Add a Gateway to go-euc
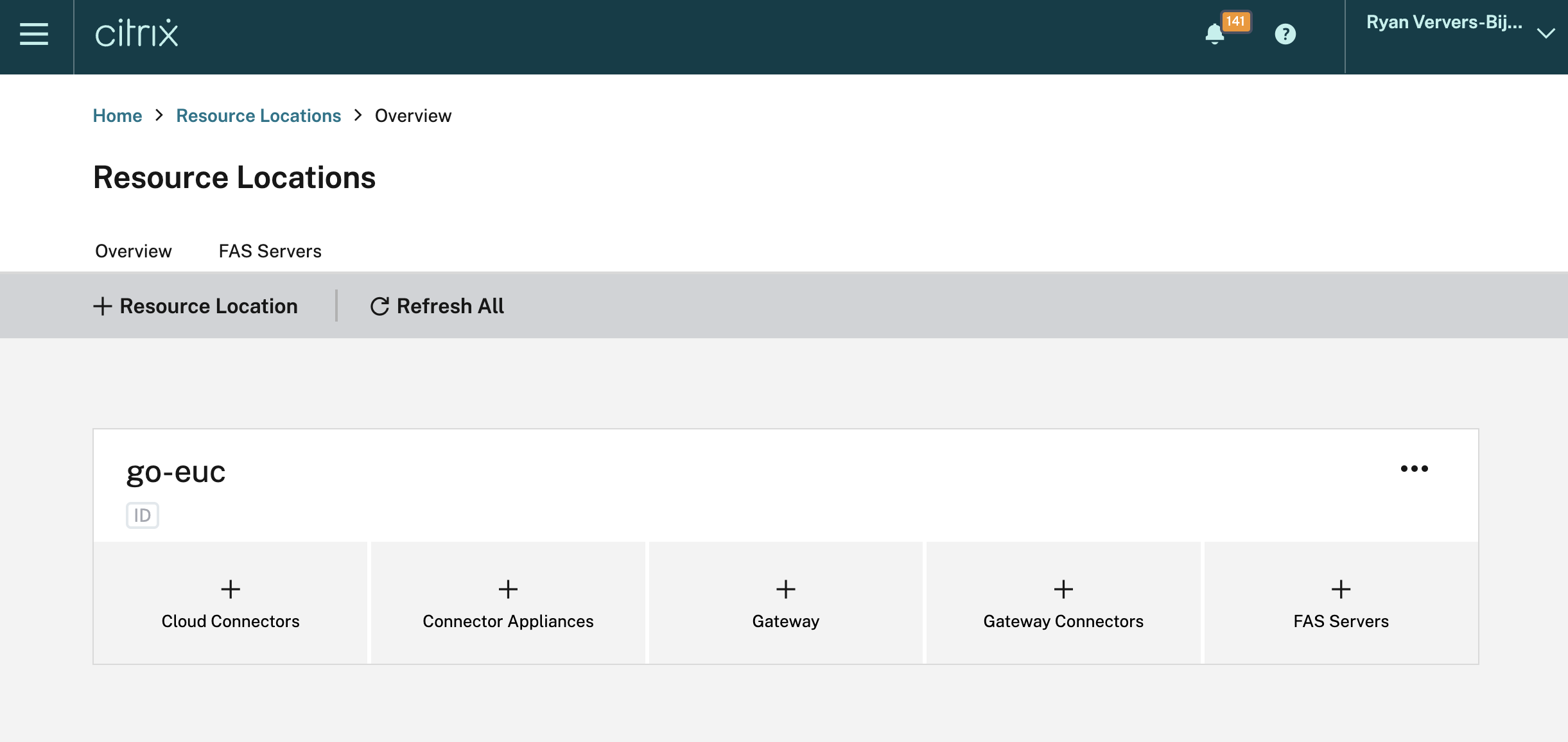The width and height of the screenshot is (1568, 742). [786, 603]
